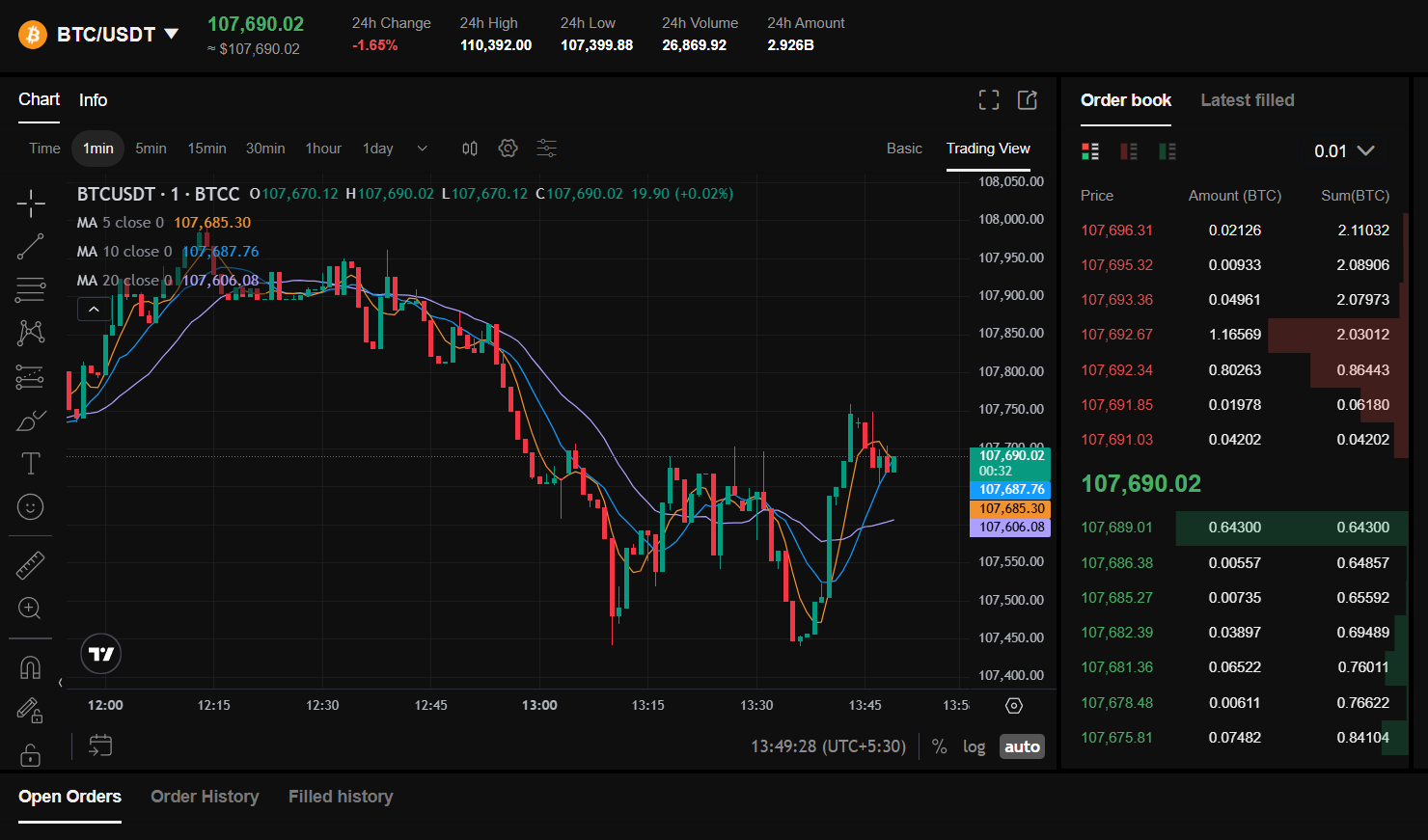The image size is (1428, 840).
Task: Select the measure ruler tool
Action: tap(30, 565)
